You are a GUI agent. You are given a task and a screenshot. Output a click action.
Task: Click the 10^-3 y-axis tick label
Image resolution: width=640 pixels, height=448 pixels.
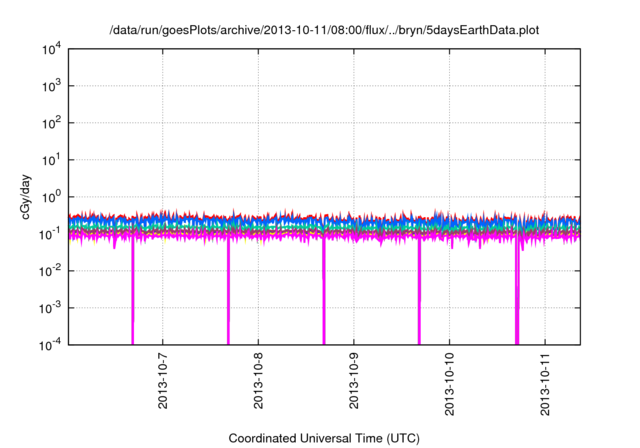point(50,308)
